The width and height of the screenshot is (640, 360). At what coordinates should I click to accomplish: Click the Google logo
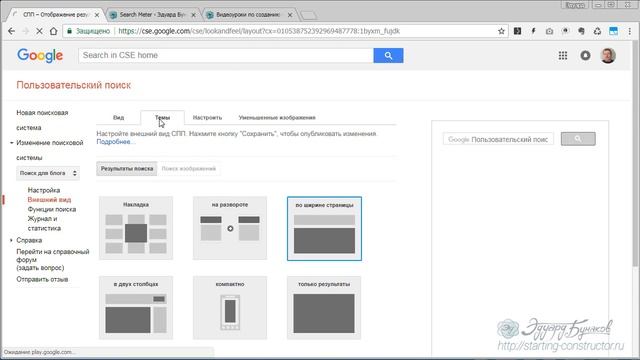point(40,56)
